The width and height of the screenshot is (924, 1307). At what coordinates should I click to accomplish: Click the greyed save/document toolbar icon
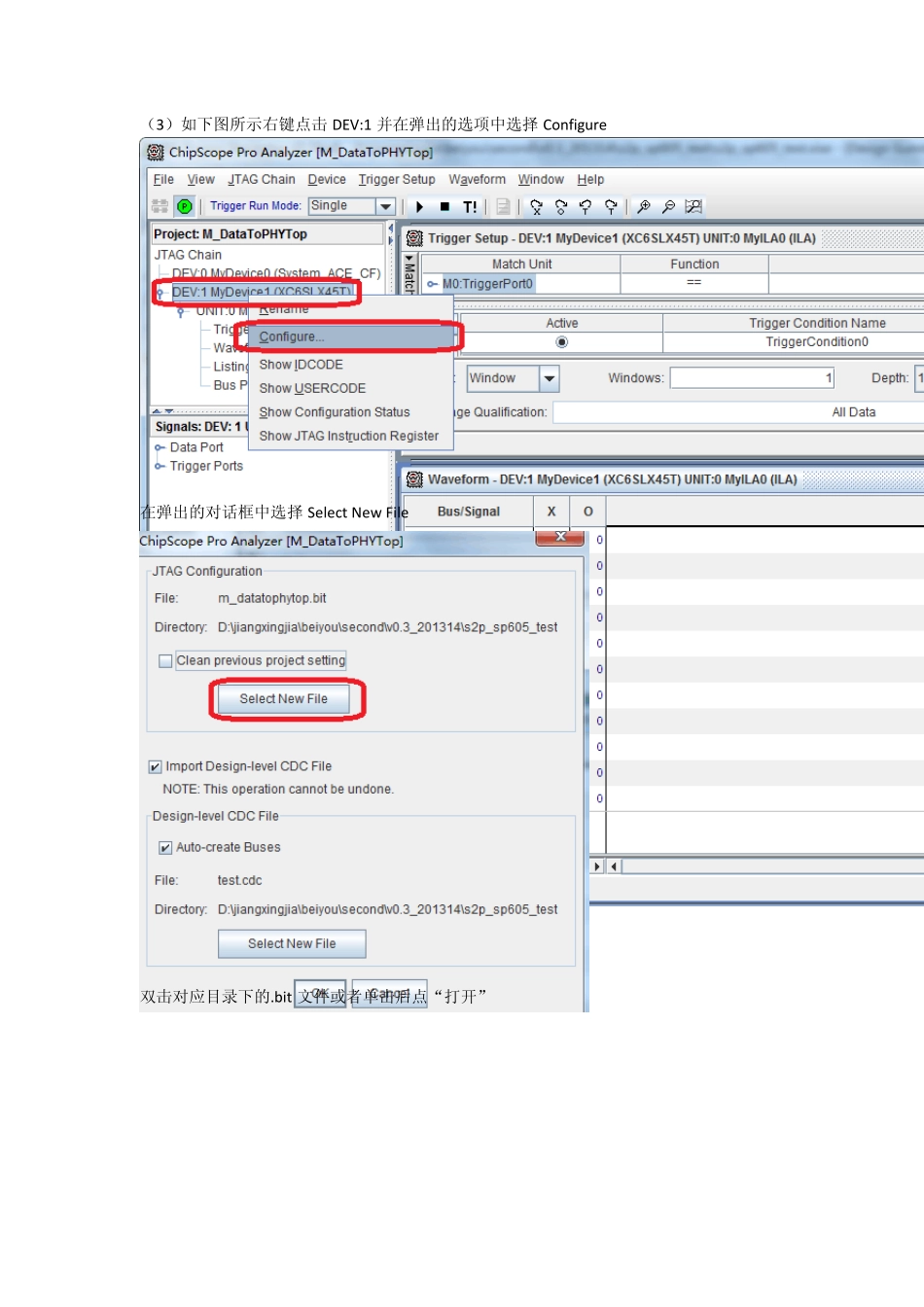[503, 207]
